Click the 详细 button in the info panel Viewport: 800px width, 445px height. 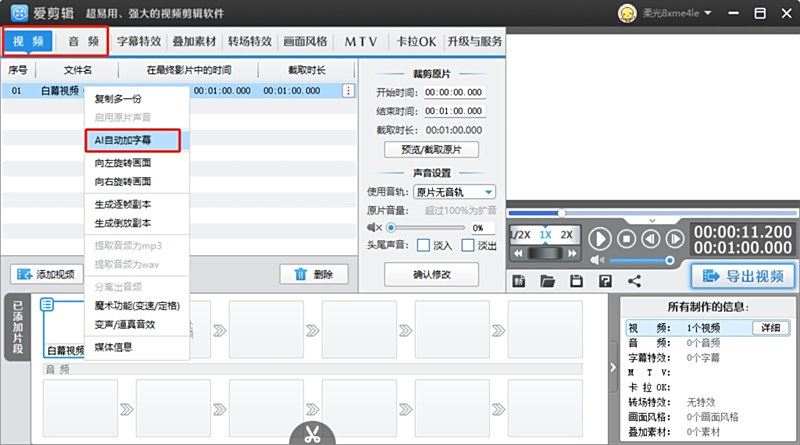point(770,328)
